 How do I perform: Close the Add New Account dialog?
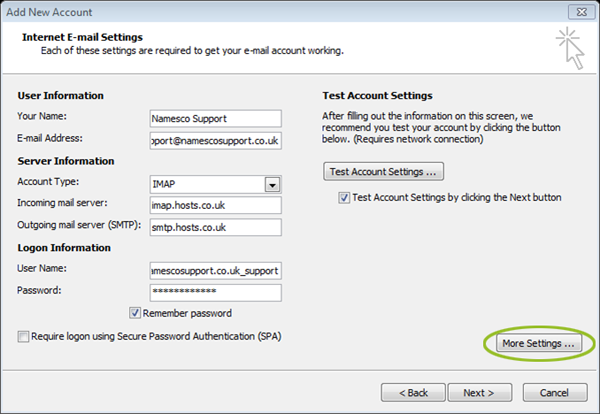coord(581,12)
